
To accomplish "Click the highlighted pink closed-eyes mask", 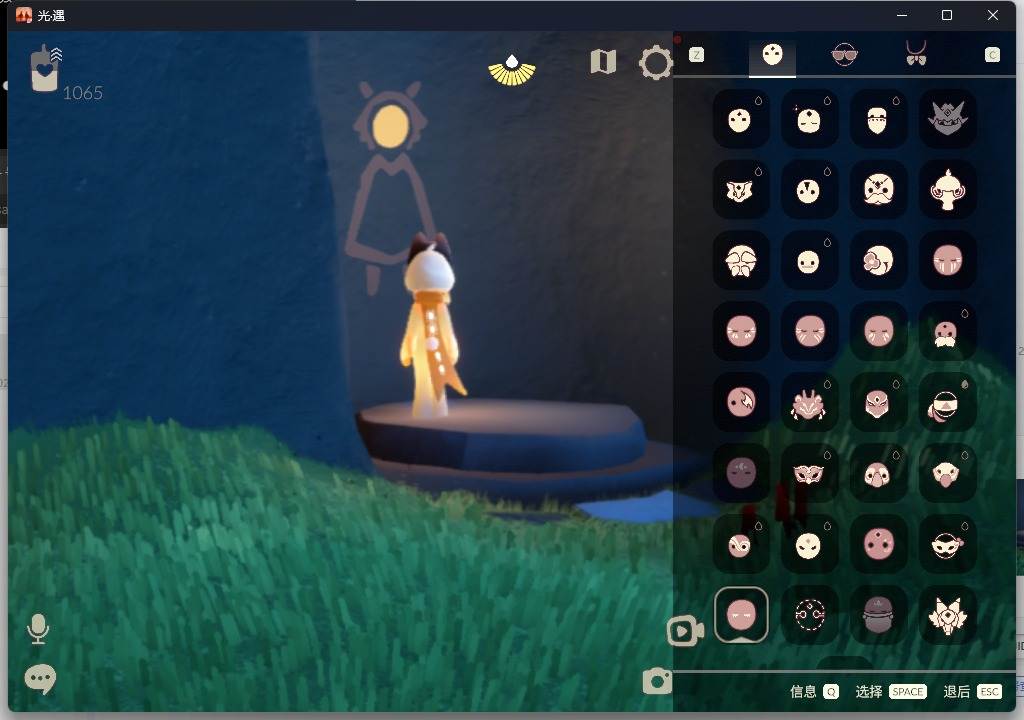I will 741,614.
